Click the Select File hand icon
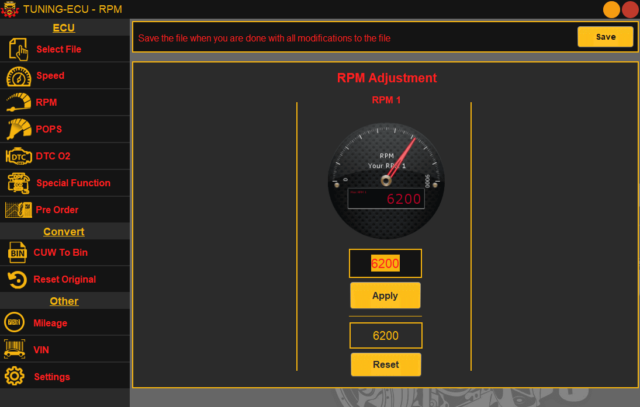Screen dimensions: 640x407 [19, 49]
